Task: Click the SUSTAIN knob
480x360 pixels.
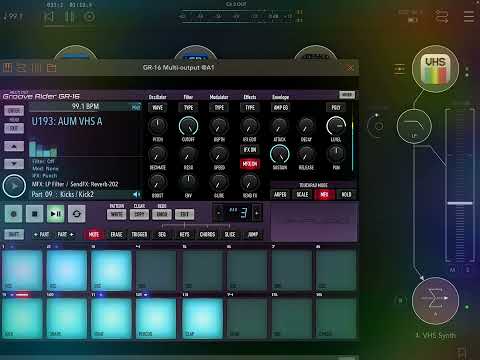Action: coord(280,154)
